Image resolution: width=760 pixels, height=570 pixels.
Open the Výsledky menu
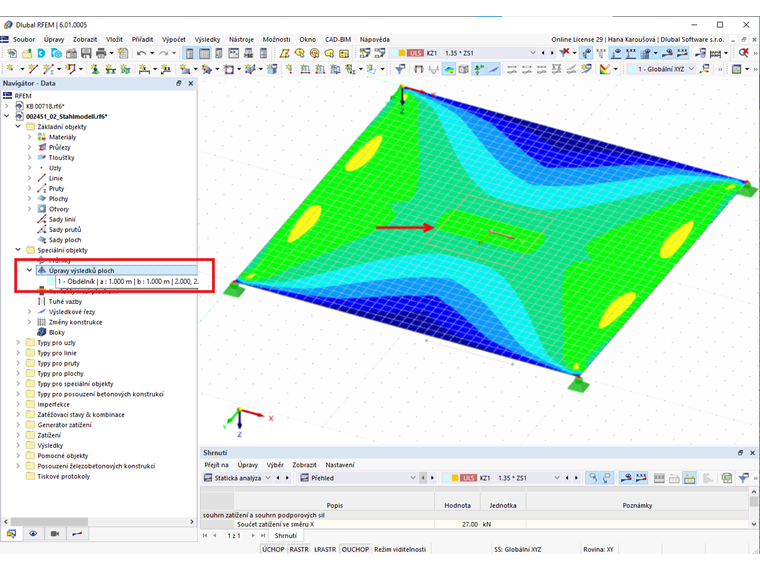click(207, 39)
